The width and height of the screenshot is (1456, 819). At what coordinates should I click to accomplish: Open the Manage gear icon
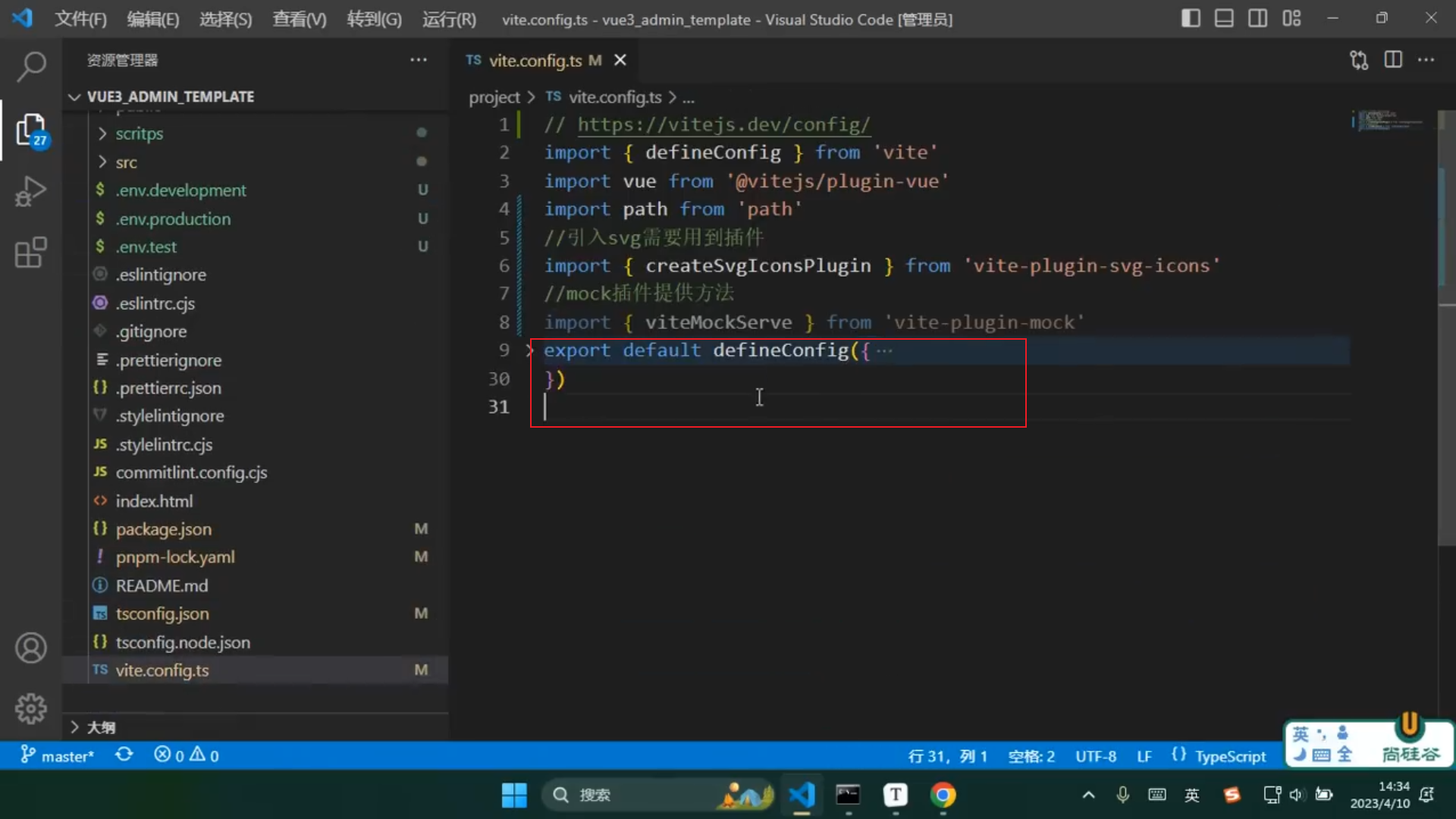click(x=30, y=709)
